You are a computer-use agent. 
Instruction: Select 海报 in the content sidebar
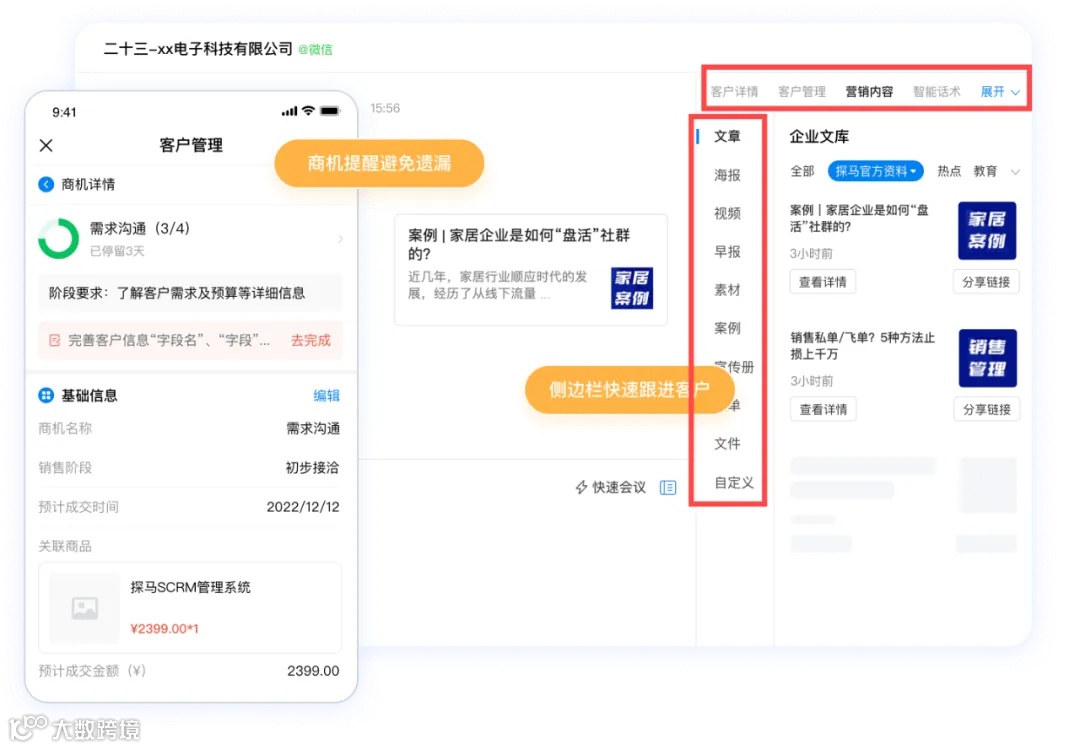[x=727, y=174]
